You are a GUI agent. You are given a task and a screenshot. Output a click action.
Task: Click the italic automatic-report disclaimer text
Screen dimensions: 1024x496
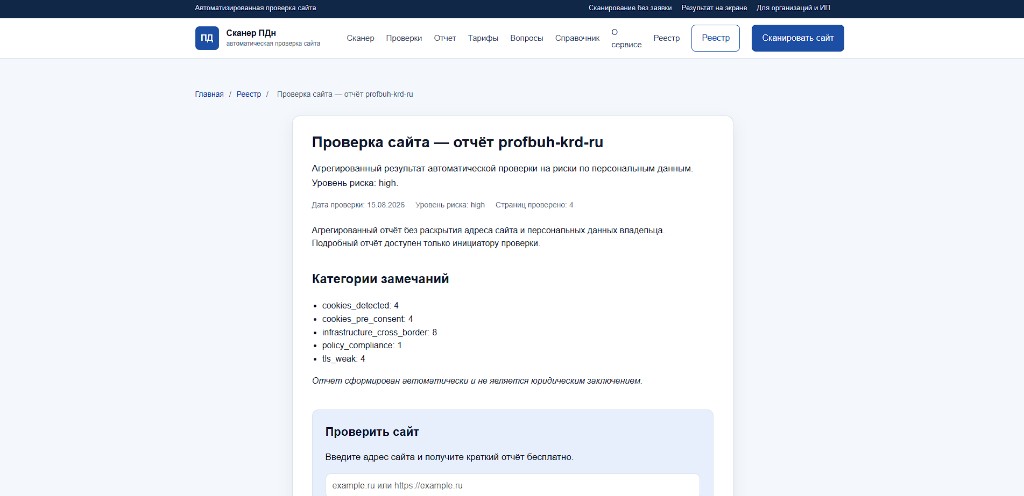pos(477,381)
